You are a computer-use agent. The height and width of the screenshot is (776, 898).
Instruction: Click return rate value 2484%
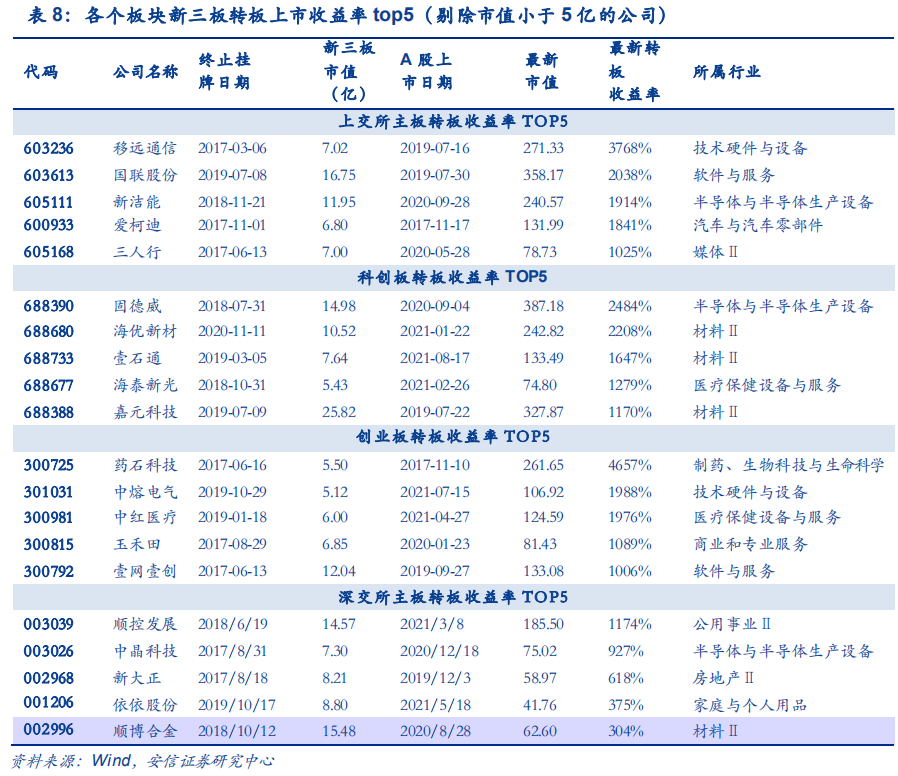point(630,306)
